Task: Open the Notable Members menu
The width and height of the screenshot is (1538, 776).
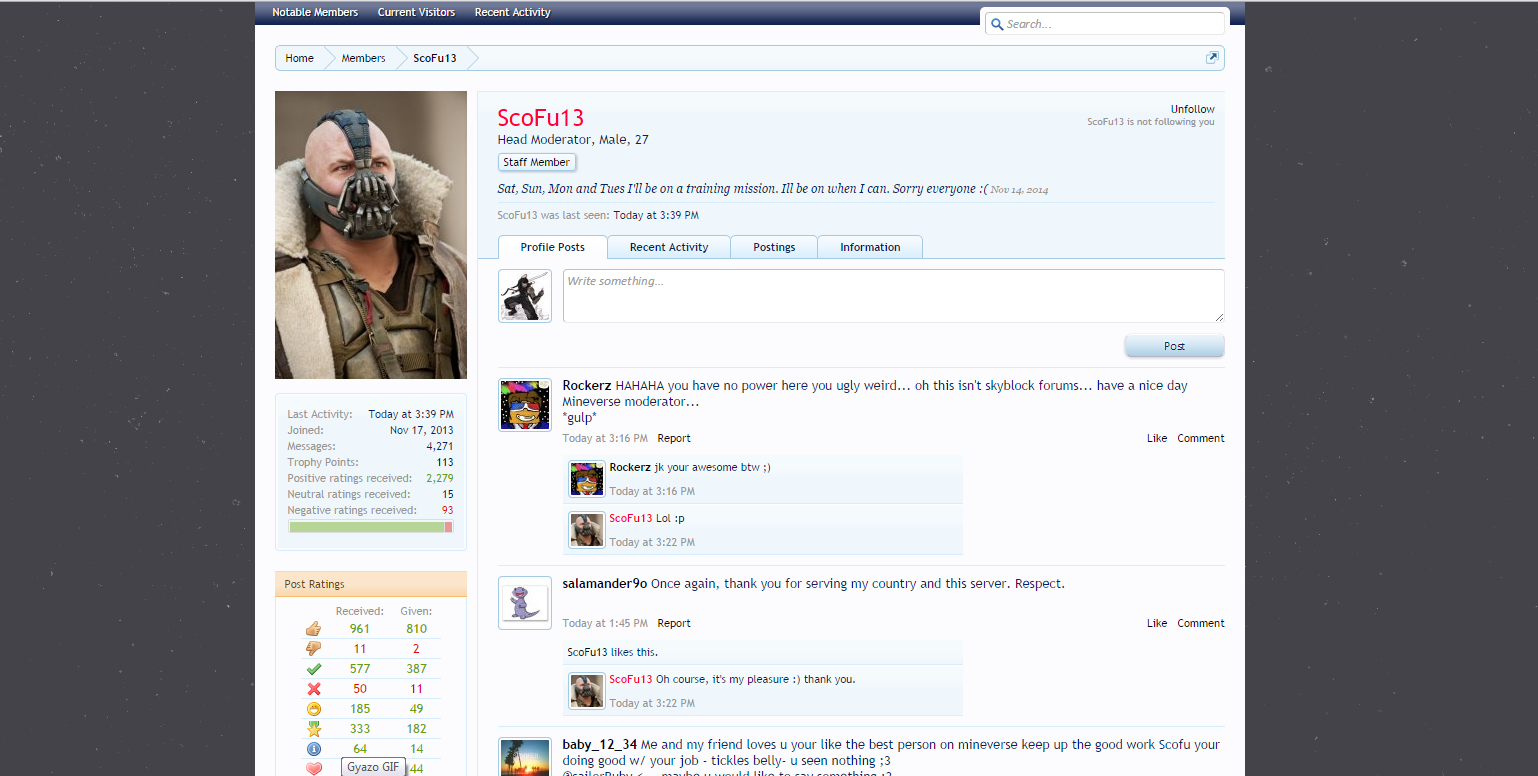Action: click(x=315, y=12)
